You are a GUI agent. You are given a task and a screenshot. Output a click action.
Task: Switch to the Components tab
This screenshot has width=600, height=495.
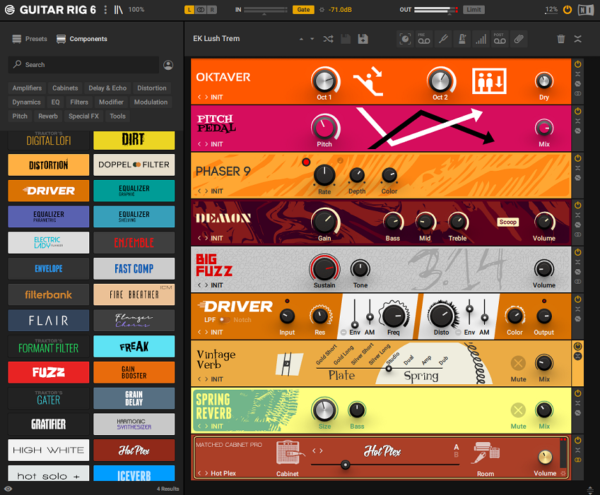click(82, 39)
